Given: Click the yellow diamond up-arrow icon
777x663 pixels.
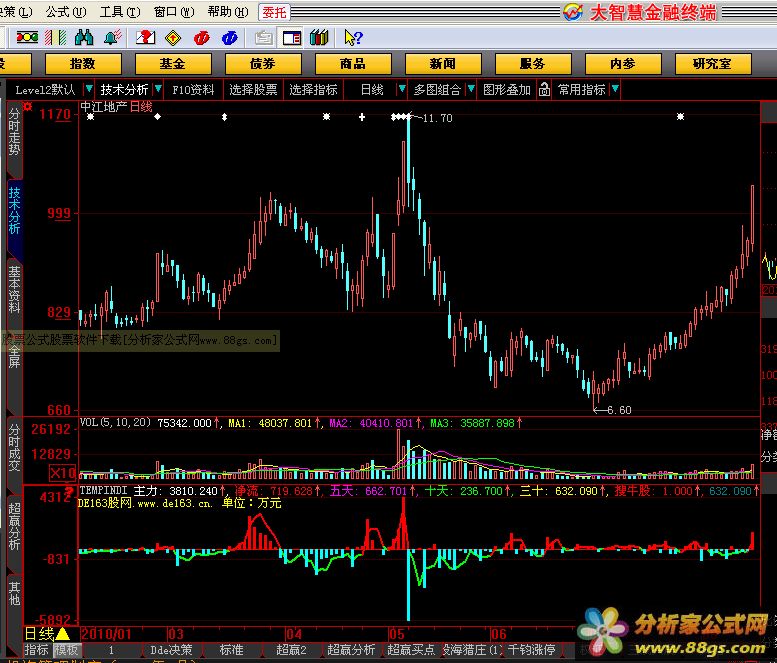Looking at the screenshot, I should point(173,38).
